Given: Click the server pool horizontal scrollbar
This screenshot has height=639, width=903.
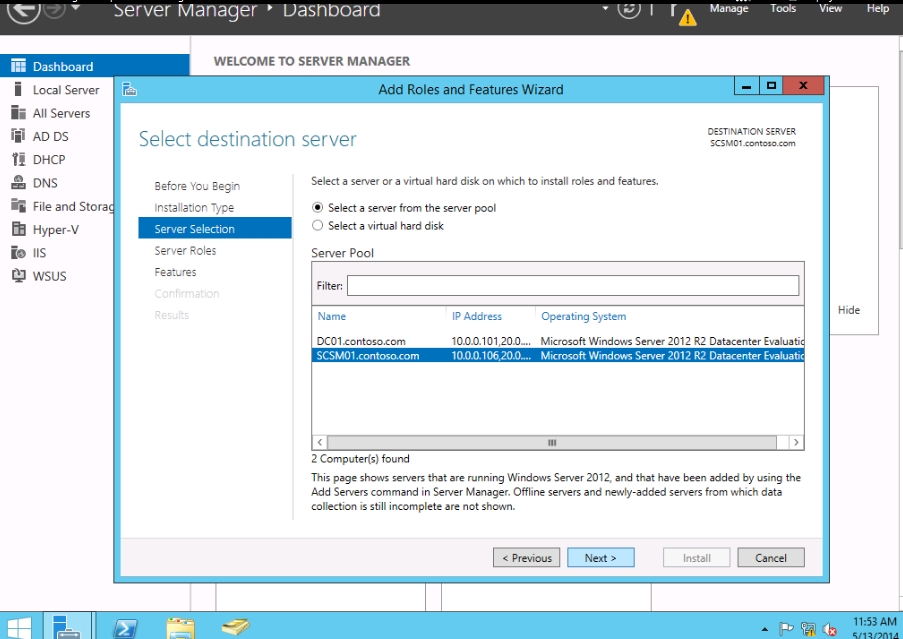Looking at the screenshot, I should coord(550,442).
